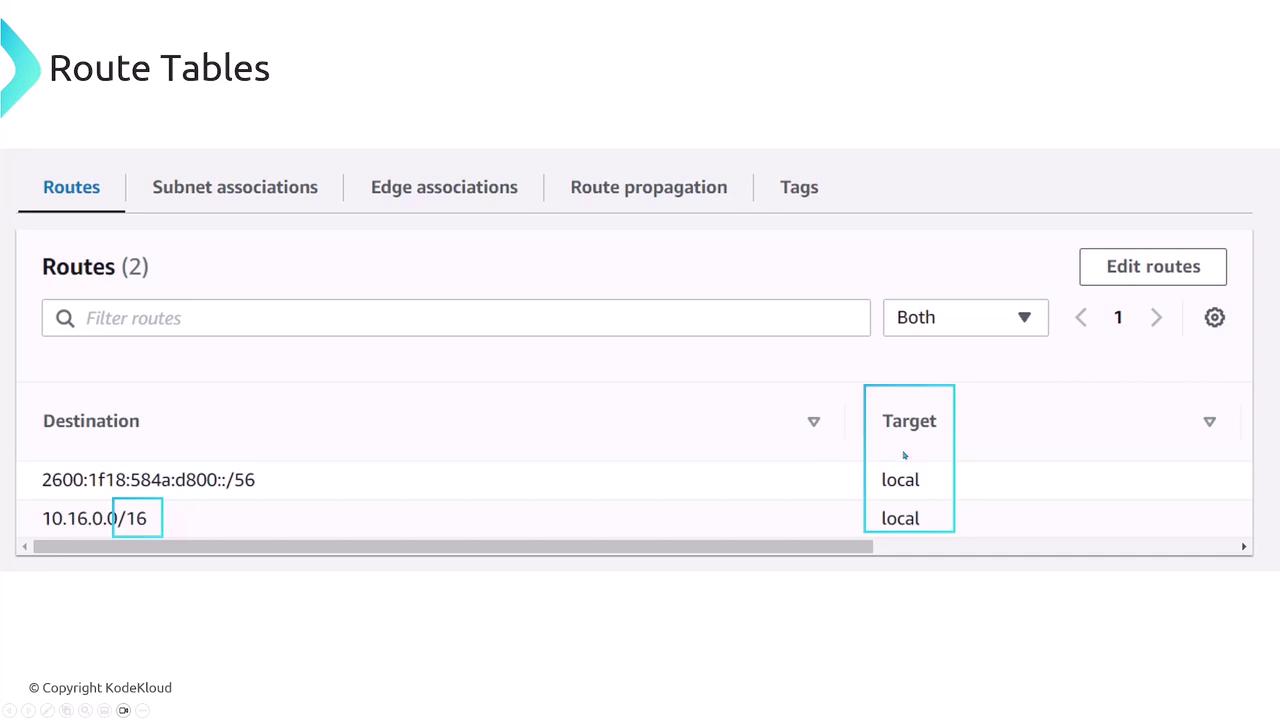Sort routes by Target column arrow
This screenshot has width=1280, height=720.
click(x=1209, y=422)
